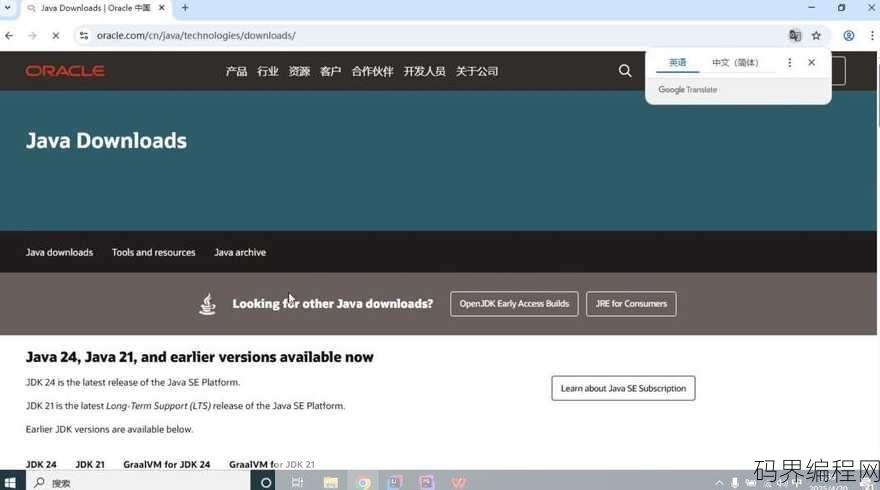Click the Java cup icon in banner
This screenshot has height=490, width=880.
tap(208, 304)
